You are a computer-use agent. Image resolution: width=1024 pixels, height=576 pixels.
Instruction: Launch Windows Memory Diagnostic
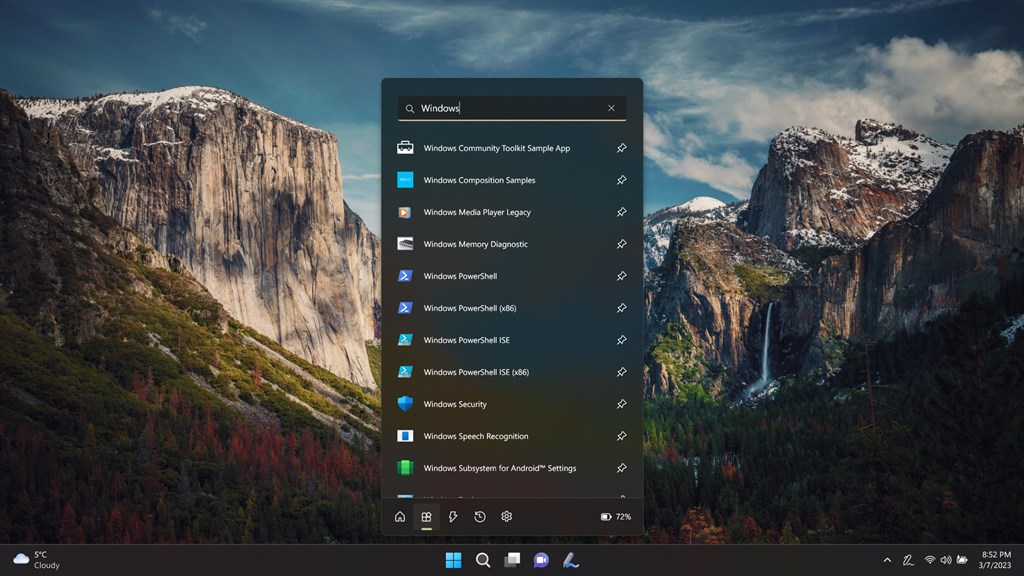click(x=512, y=244)
